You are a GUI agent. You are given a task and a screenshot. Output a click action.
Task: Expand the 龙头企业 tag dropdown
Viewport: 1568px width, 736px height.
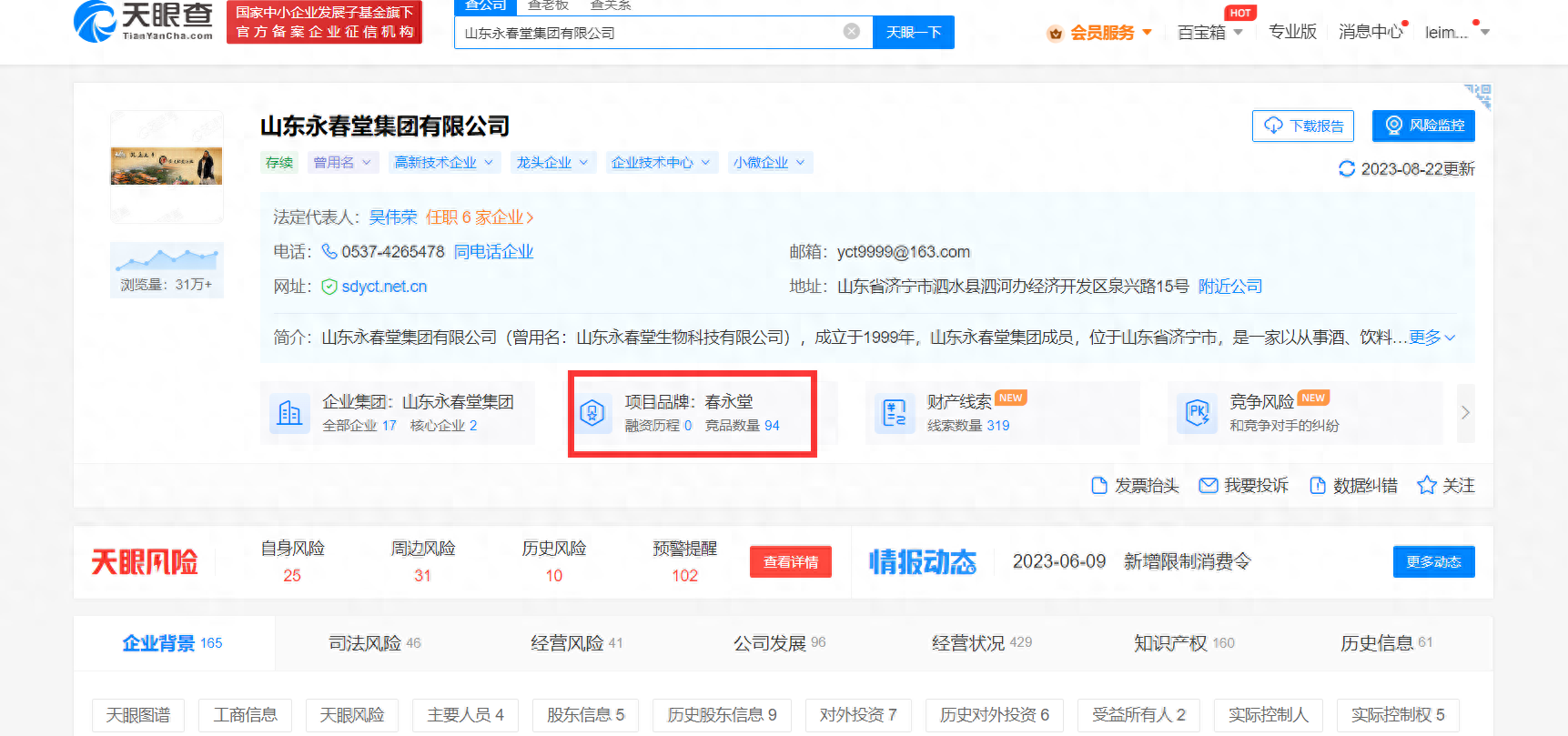point(552,163)
